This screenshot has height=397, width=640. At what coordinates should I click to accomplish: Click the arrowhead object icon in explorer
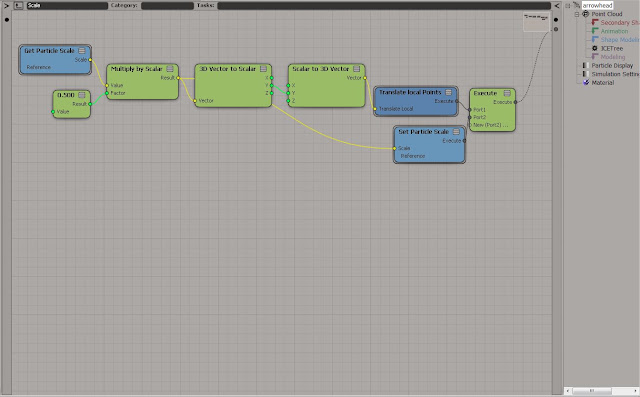pos(576,5)
